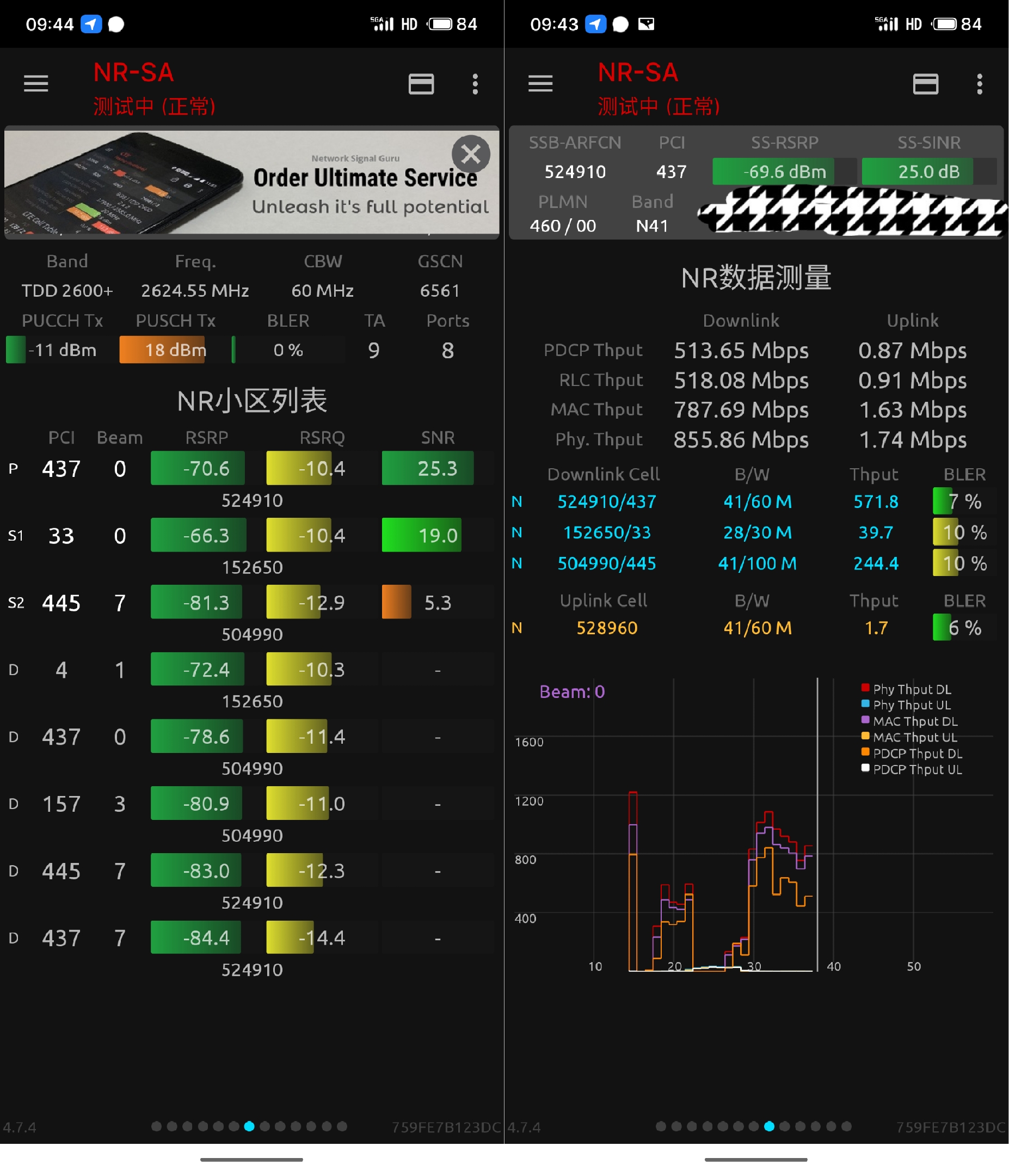Tap 5G signal icon in left status bar
Image resolution: width=1009 pixels, height=1176 pixels.
point(382,24)
